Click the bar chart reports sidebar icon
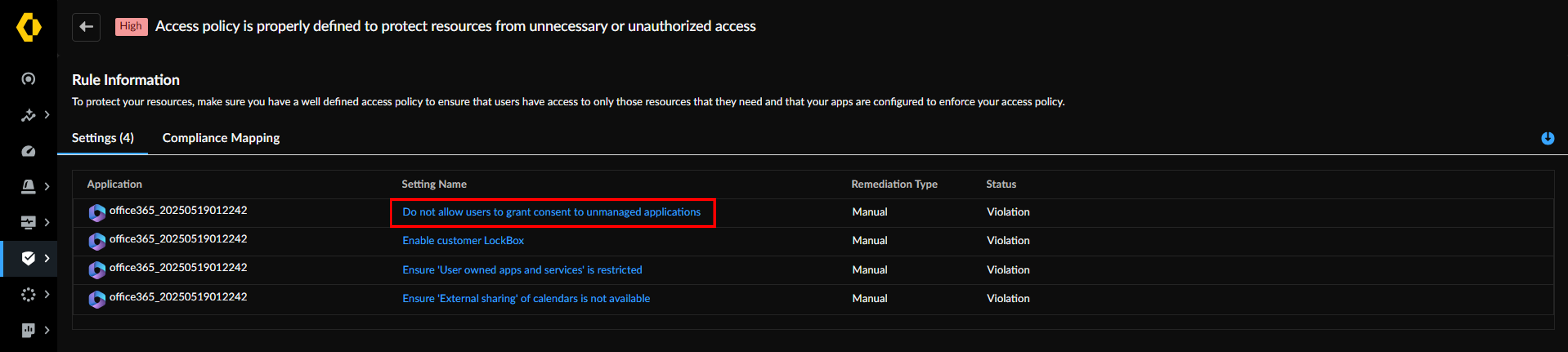 tap(29, 330)
